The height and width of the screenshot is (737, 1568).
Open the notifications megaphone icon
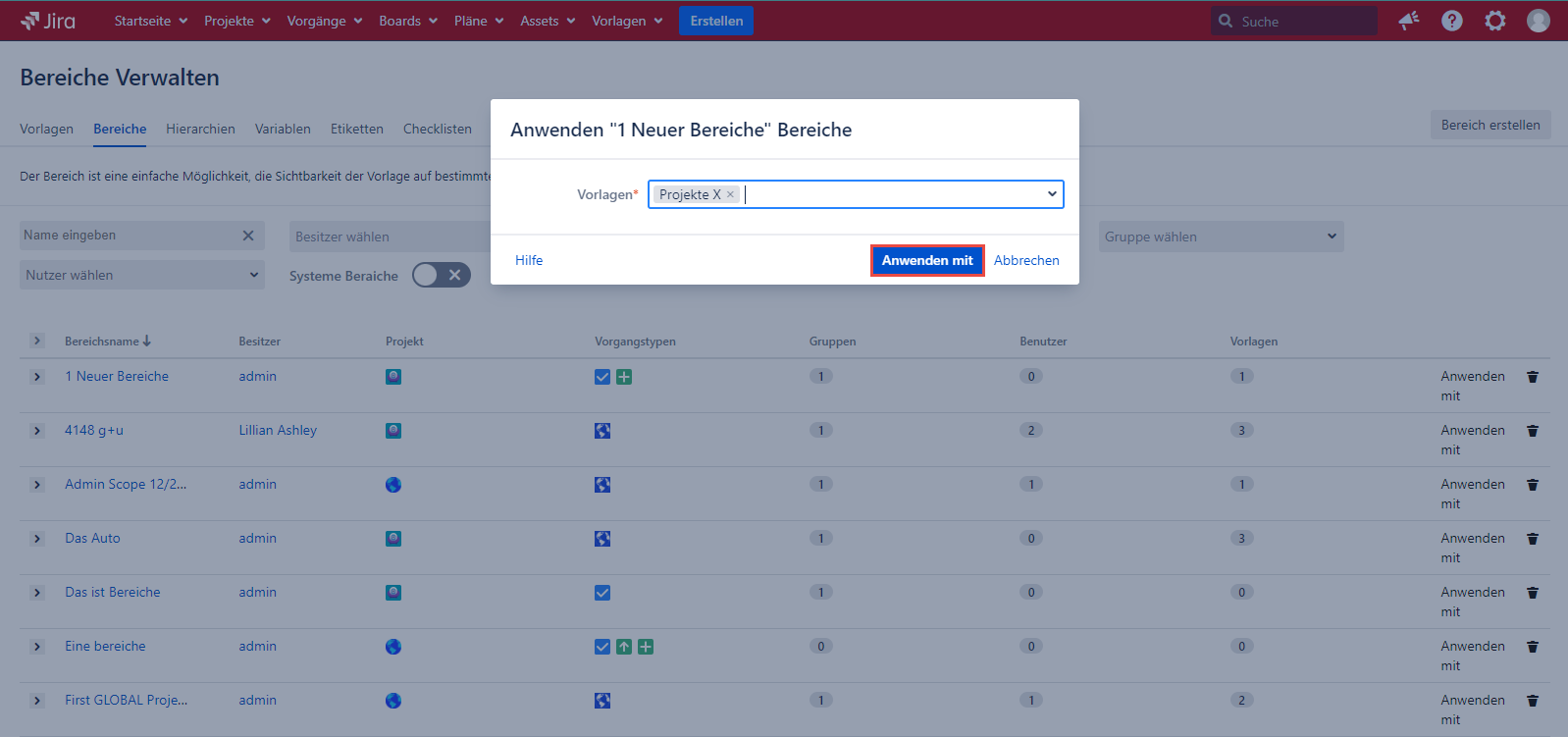tap(1409, 21)
